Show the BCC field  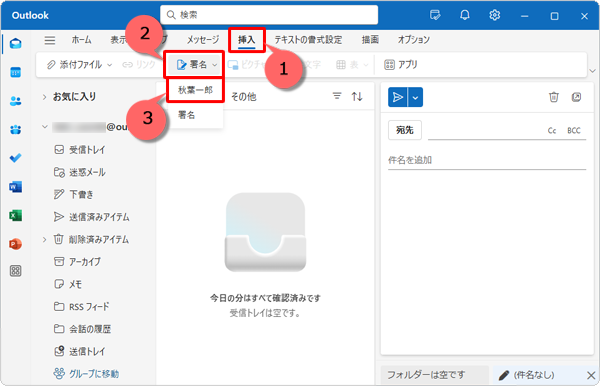click(x=574, y=131)
